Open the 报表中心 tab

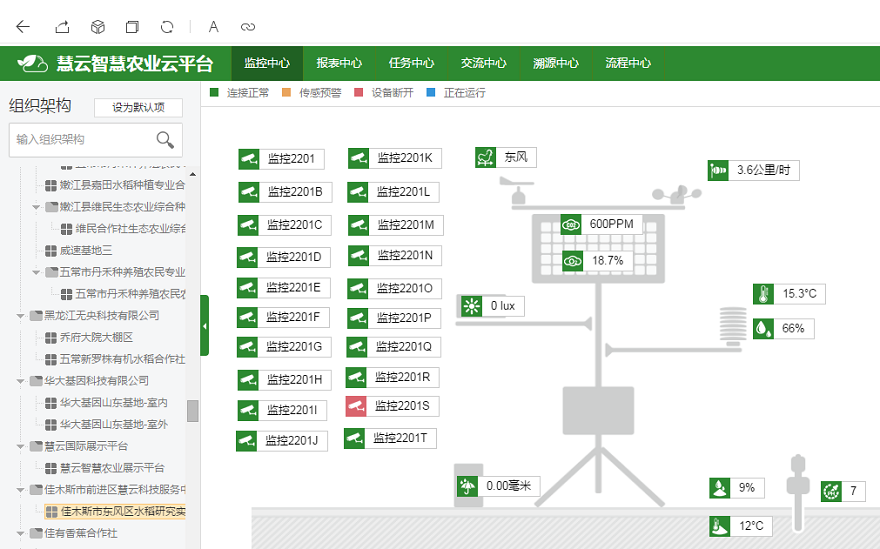339,63
